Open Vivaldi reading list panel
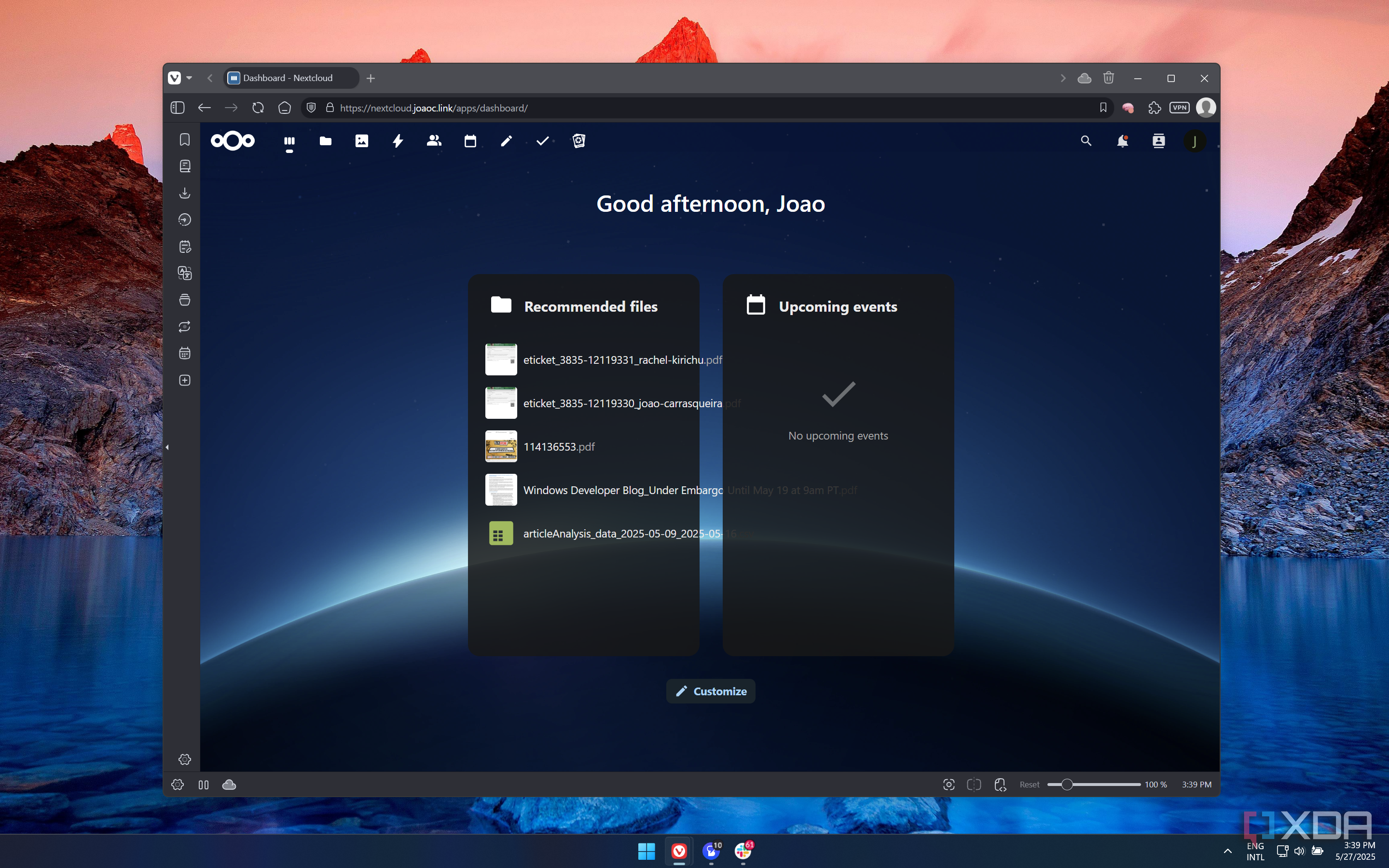Viewport: 1389px width, 868px height. coord(185,166)
